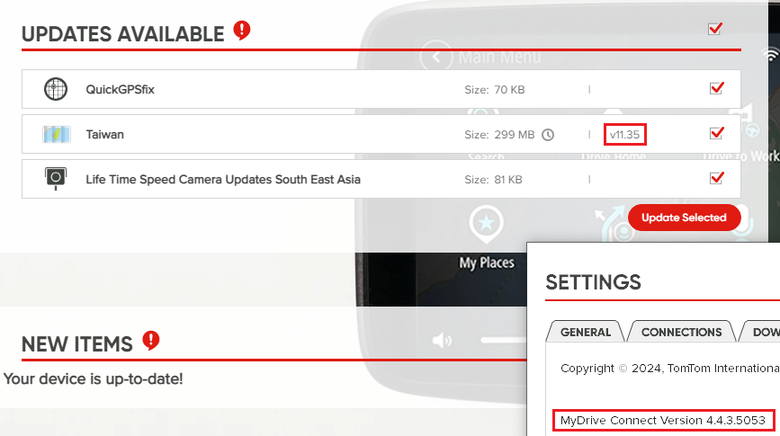Click the speed camera icon
This screenshot has height=436, width=780.
point(56,178)
